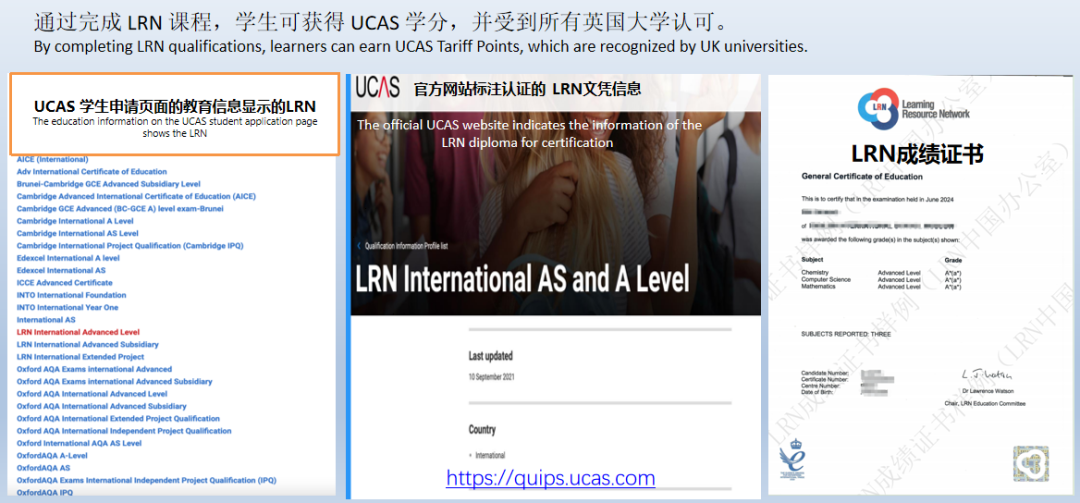
Task: Click the LRN International AS and A Level heading
Action: pos(522,280)
